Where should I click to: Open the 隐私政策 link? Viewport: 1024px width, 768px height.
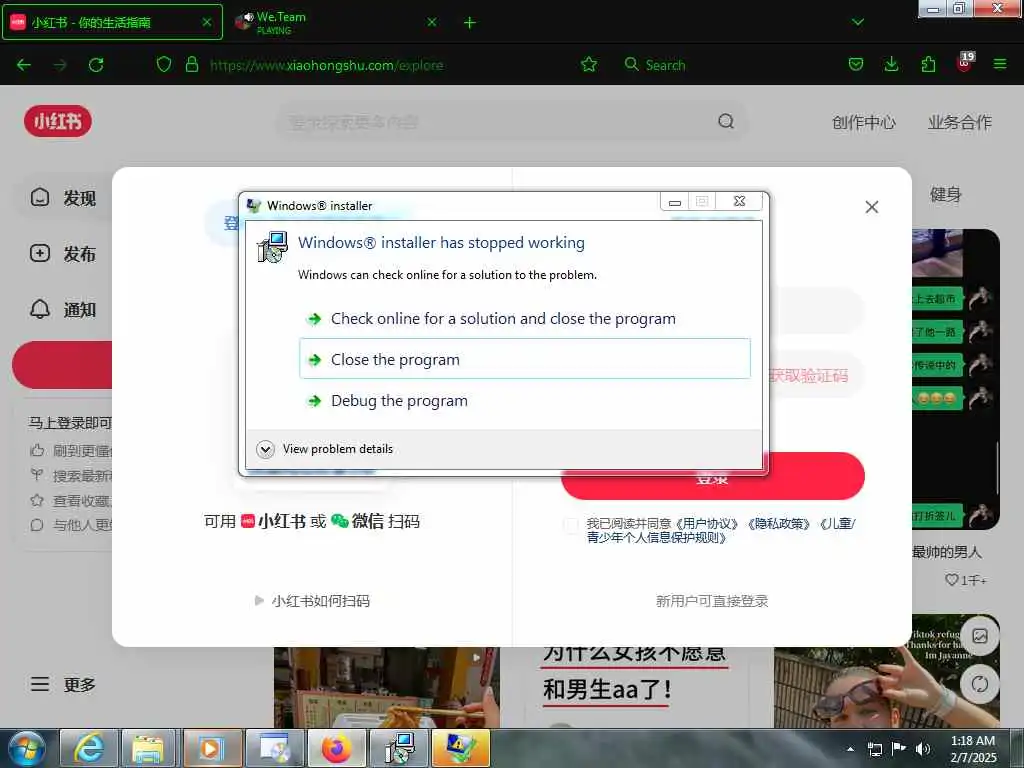pos(779,524)
